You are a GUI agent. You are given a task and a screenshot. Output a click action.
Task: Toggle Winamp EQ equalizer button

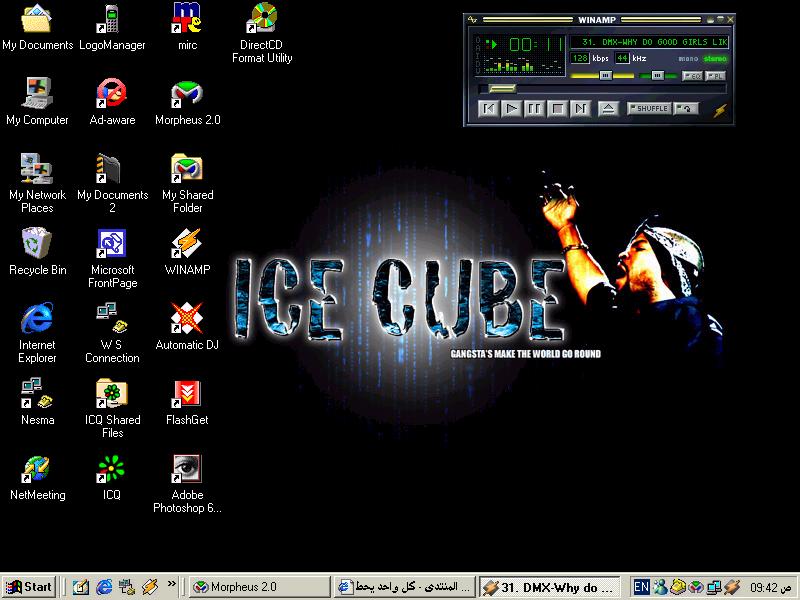pyautogui.click(x=692, y=76)
